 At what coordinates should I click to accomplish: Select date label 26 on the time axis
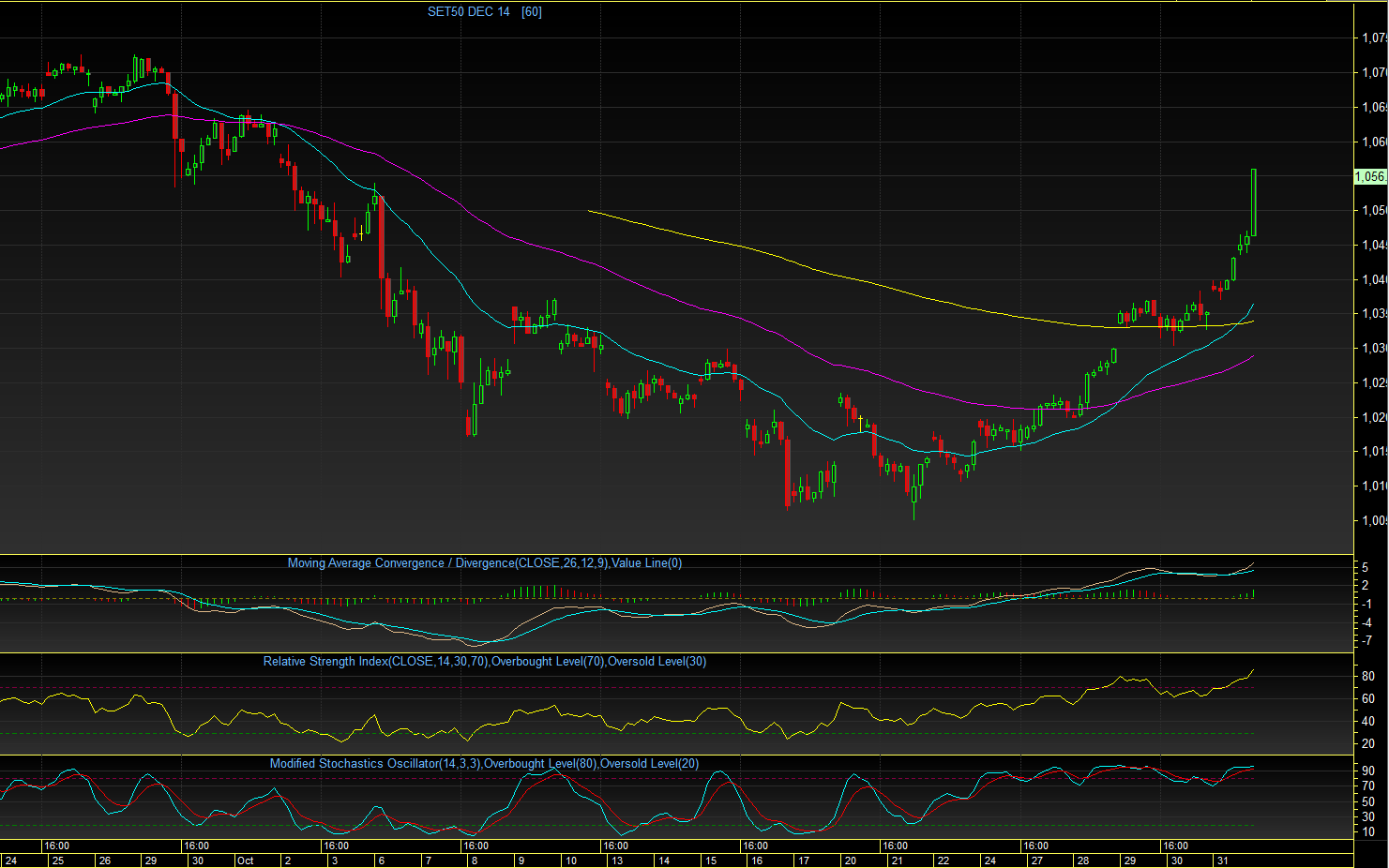click(x=104, y=861)
